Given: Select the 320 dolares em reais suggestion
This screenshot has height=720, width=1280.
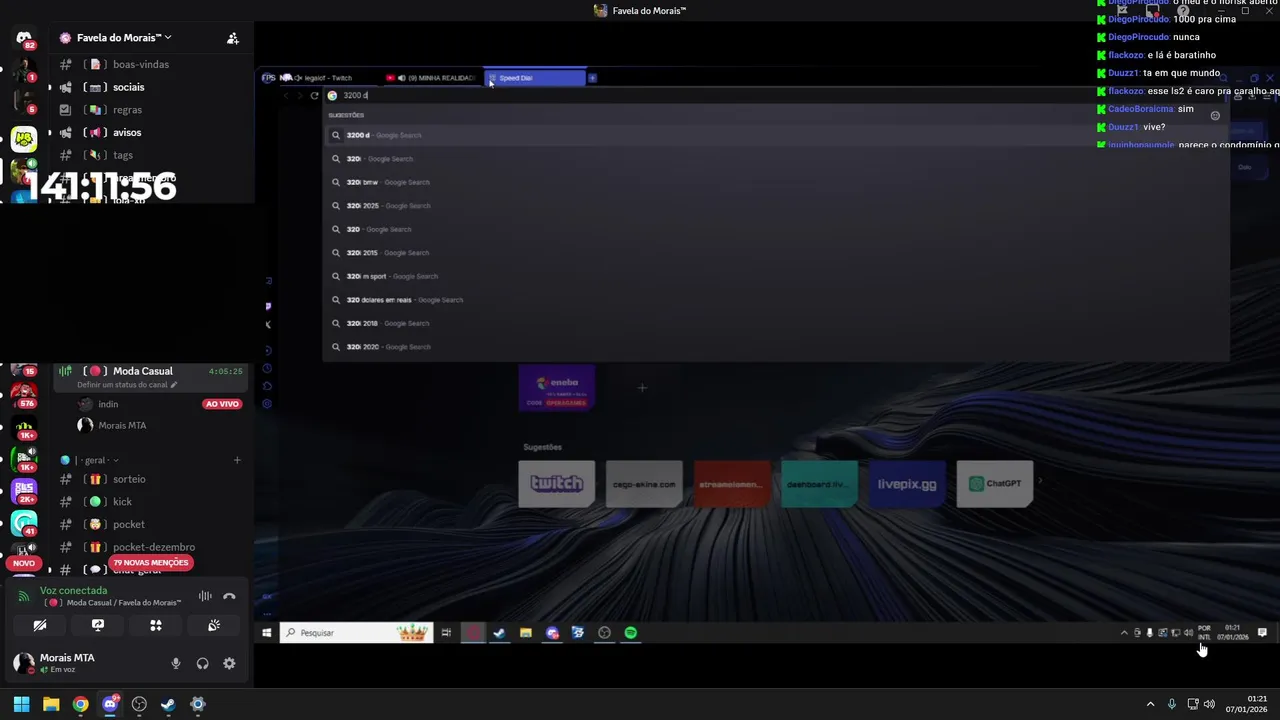Looking at the screenshot, I should (775, 300).
